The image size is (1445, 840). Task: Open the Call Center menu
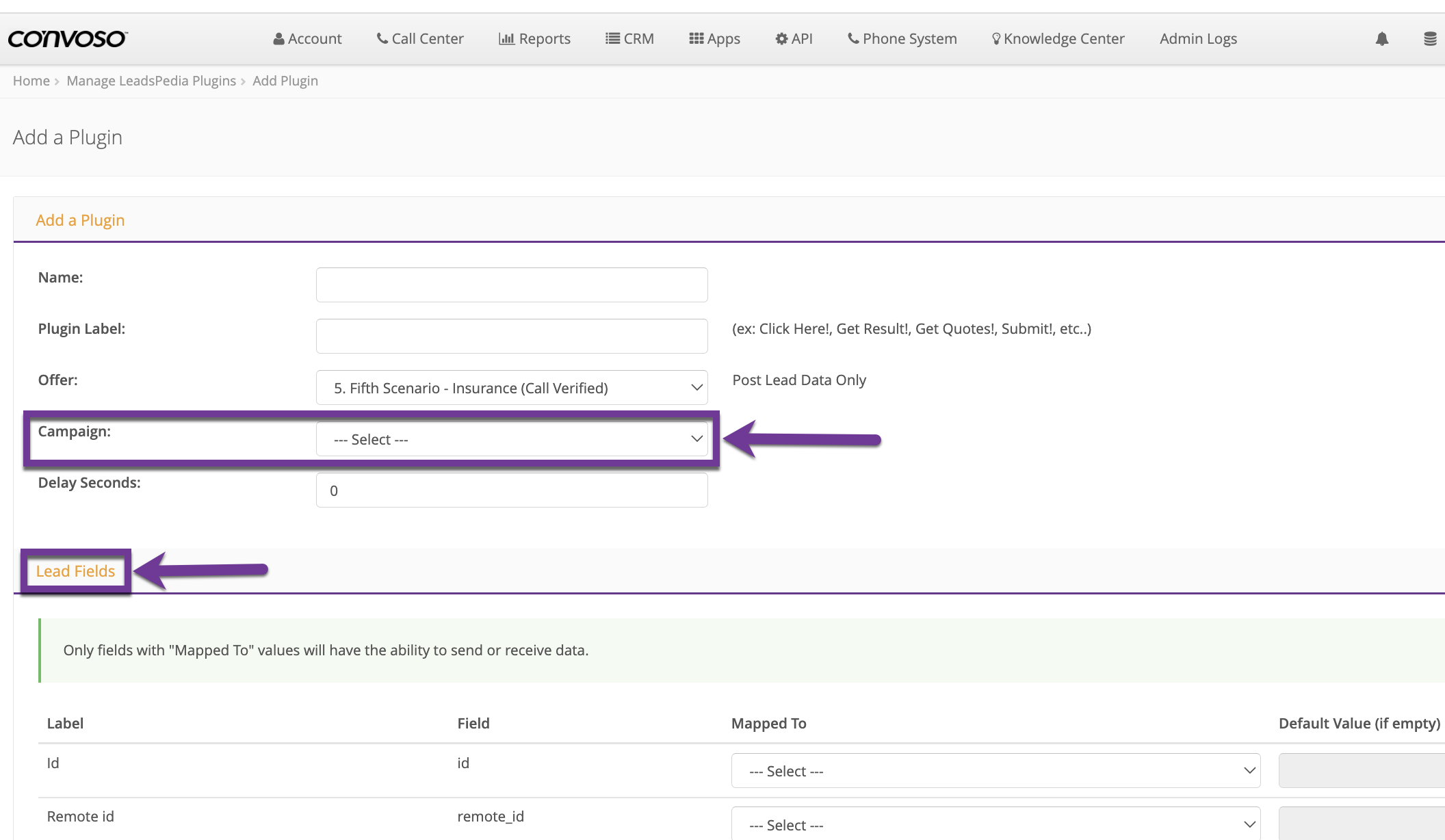click(420, 39)
